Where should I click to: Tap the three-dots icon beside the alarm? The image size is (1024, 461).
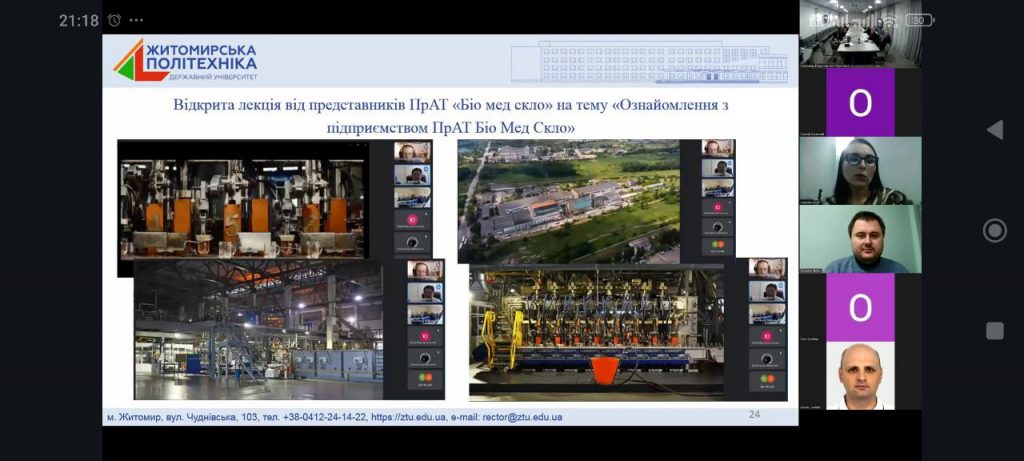click(x=137, y=20)
